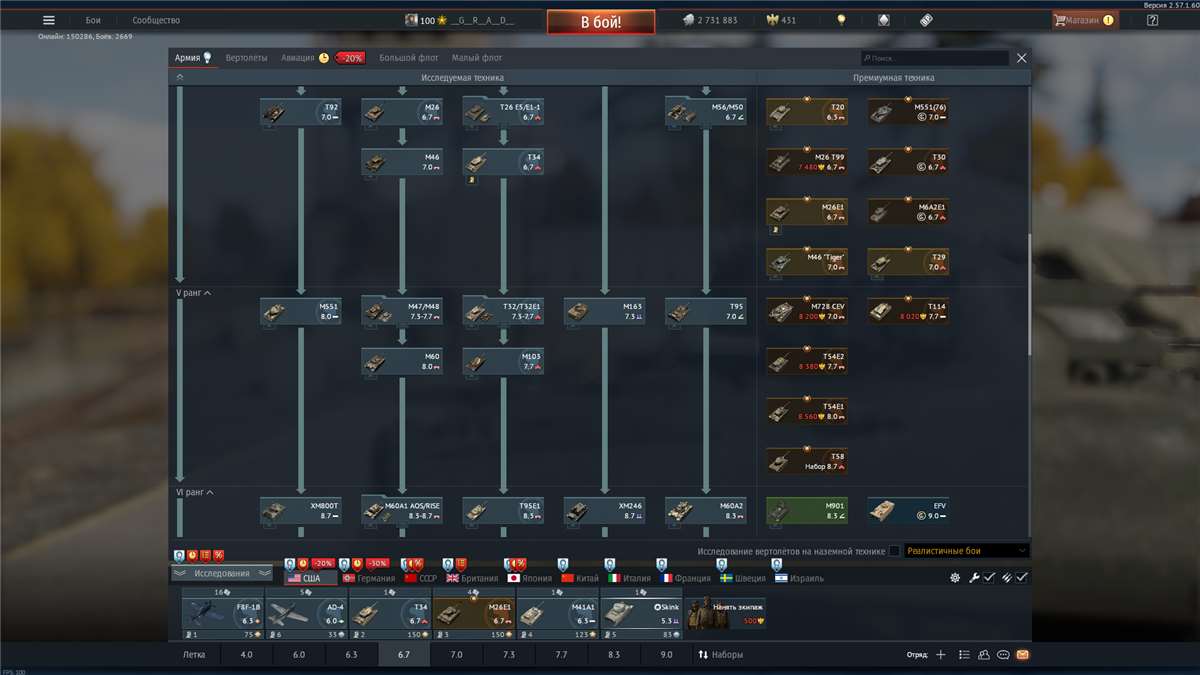
Task: Toggle the rightmost checkbox beside the repair-strokes icon
Action: coord(1022,578)
